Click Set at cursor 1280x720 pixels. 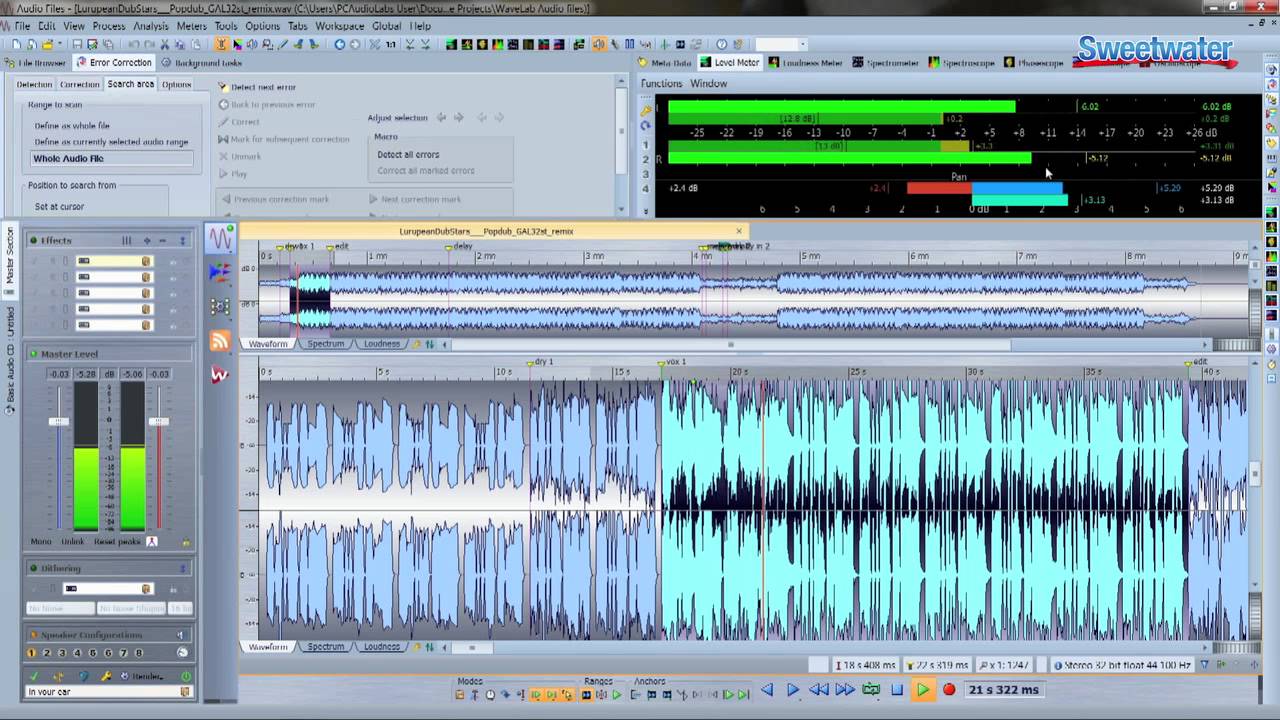pyautogui.click(x=59, y=207)
